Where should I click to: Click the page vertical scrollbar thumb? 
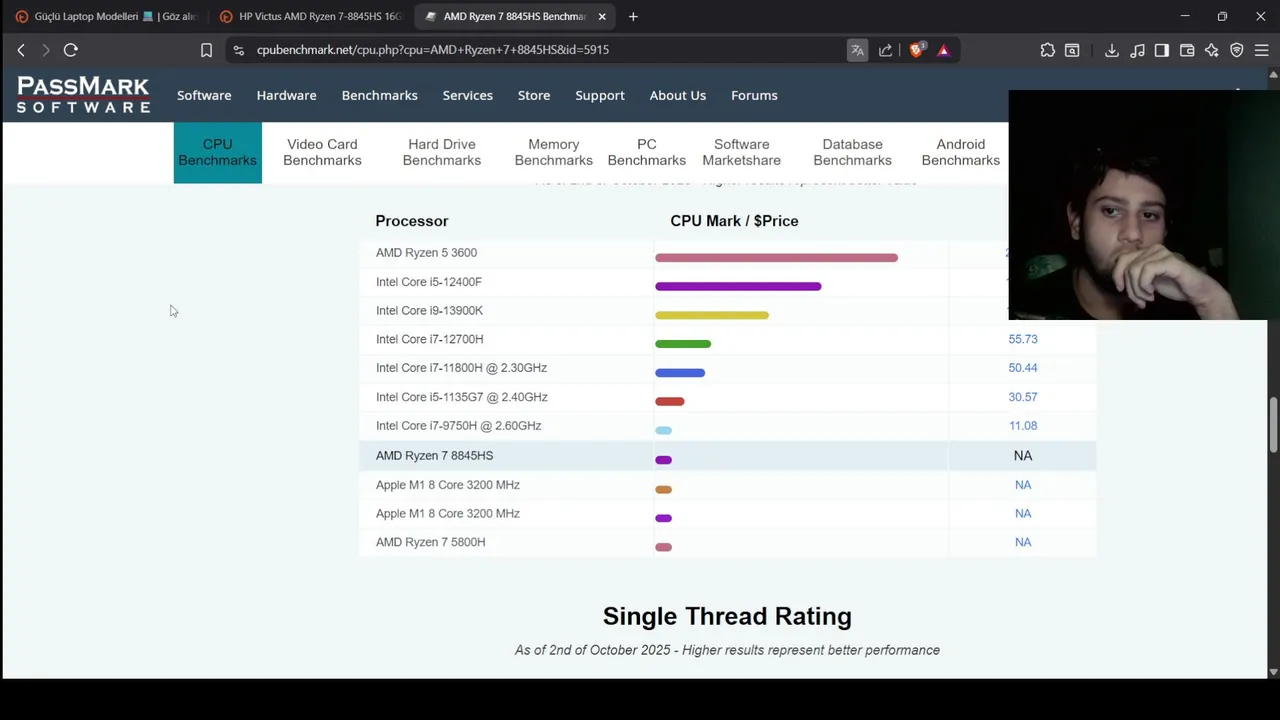[x=1273, y=425]
